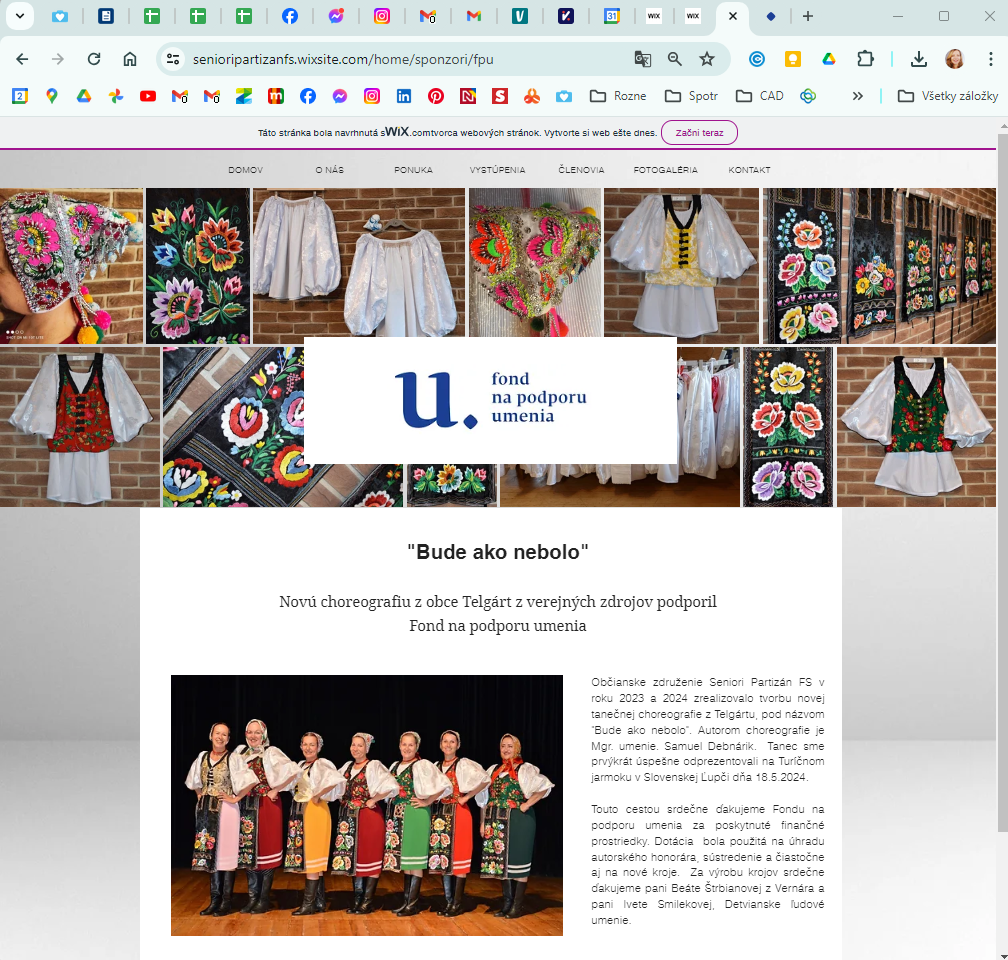Open the browser extensions puzzle icon
This screenshot has width=1008, height=960.
point(865,59)
